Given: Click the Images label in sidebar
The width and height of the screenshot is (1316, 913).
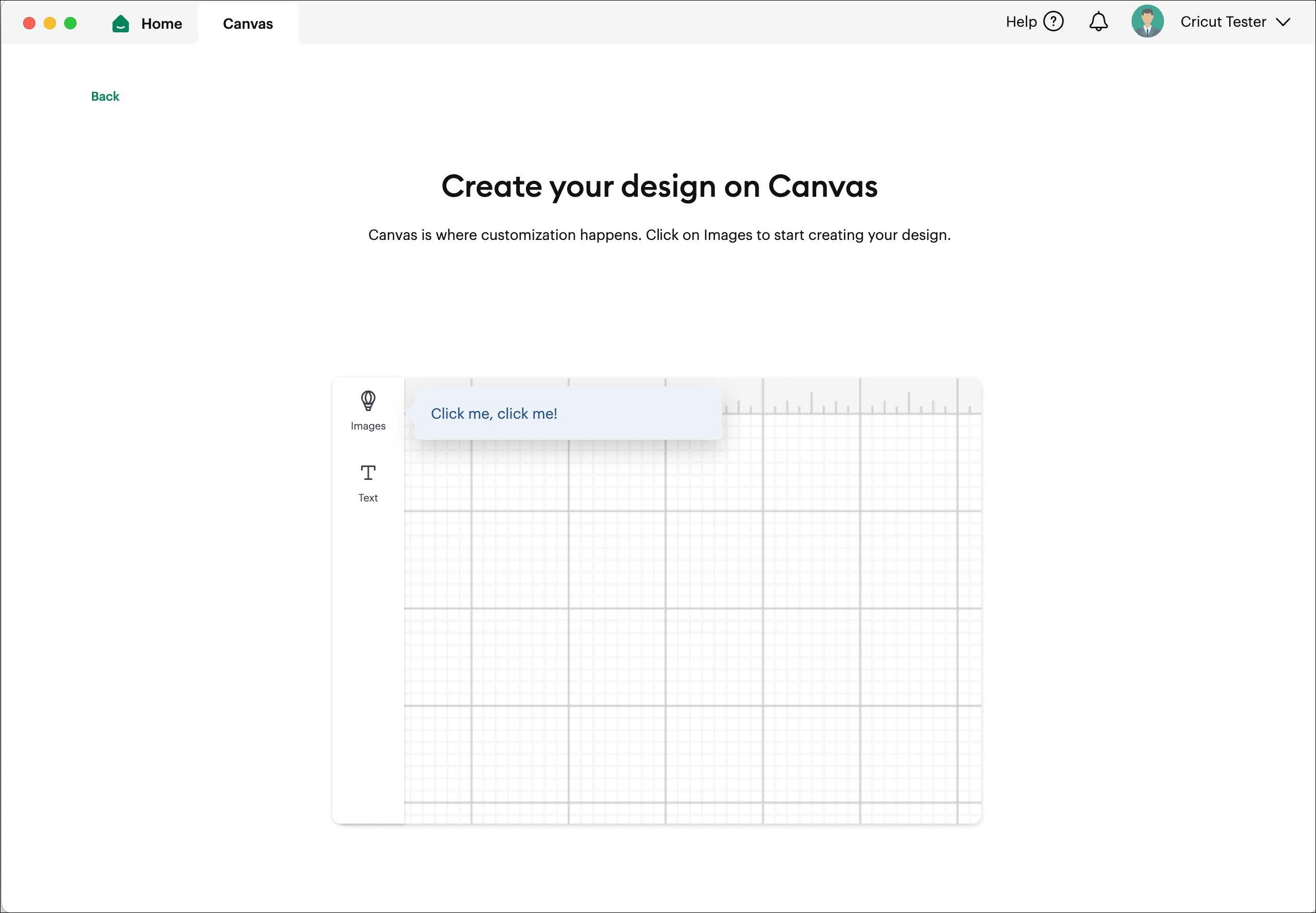Looking at the screenshot, I should (x=368, y=426).
